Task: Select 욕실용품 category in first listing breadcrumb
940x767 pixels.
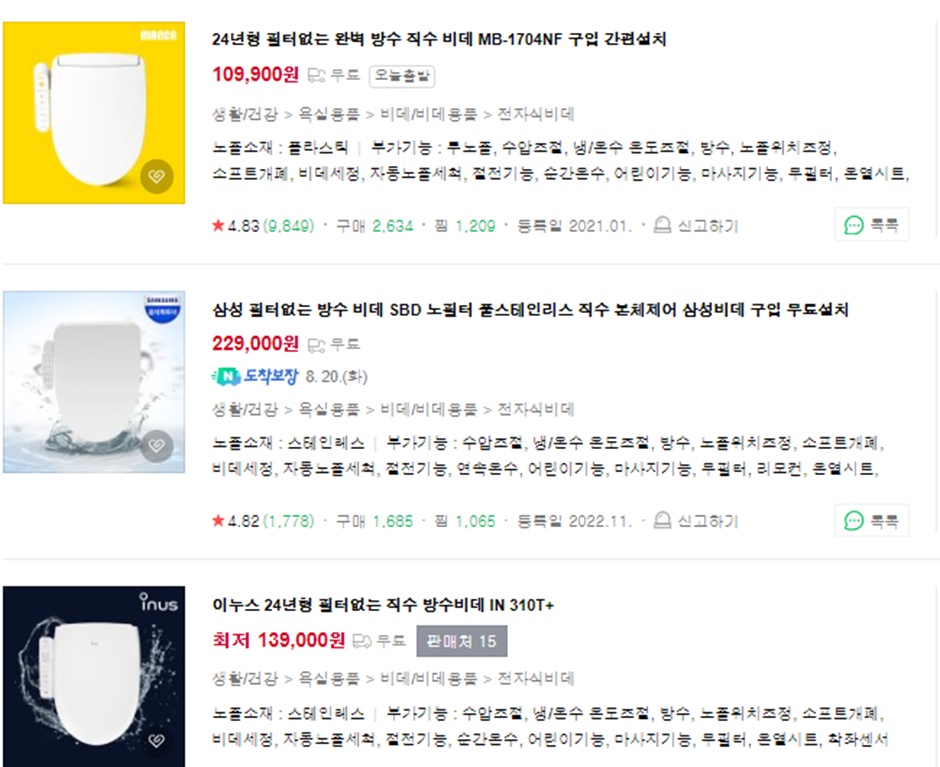Action: click(329, 114)
